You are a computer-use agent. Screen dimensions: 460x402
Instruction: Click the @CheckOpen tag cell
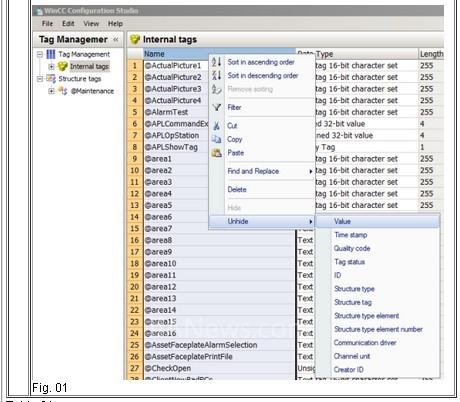click(x=219, y=368)
